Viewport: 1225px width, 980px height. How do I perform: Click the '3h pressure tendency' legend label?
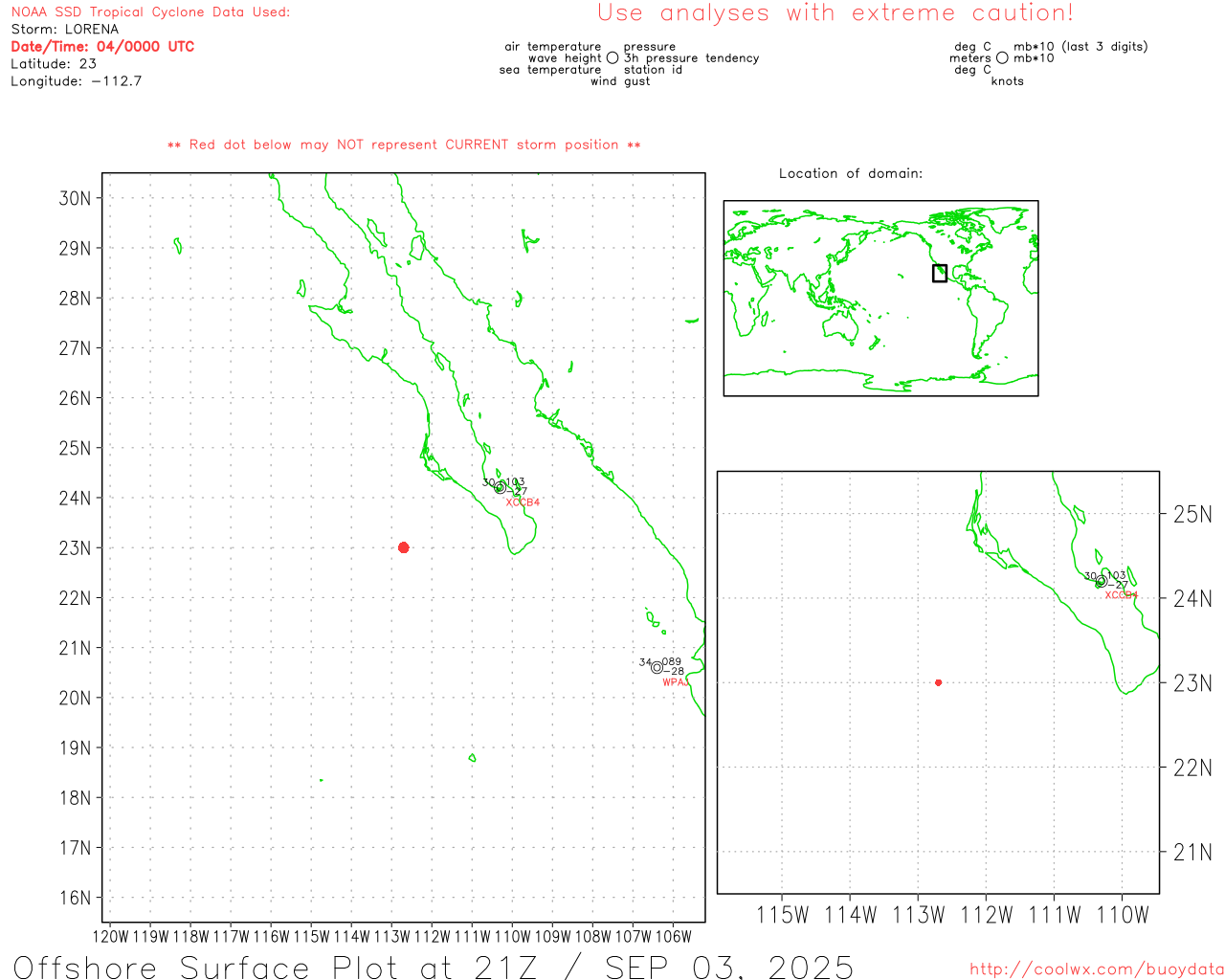point(692,58)
